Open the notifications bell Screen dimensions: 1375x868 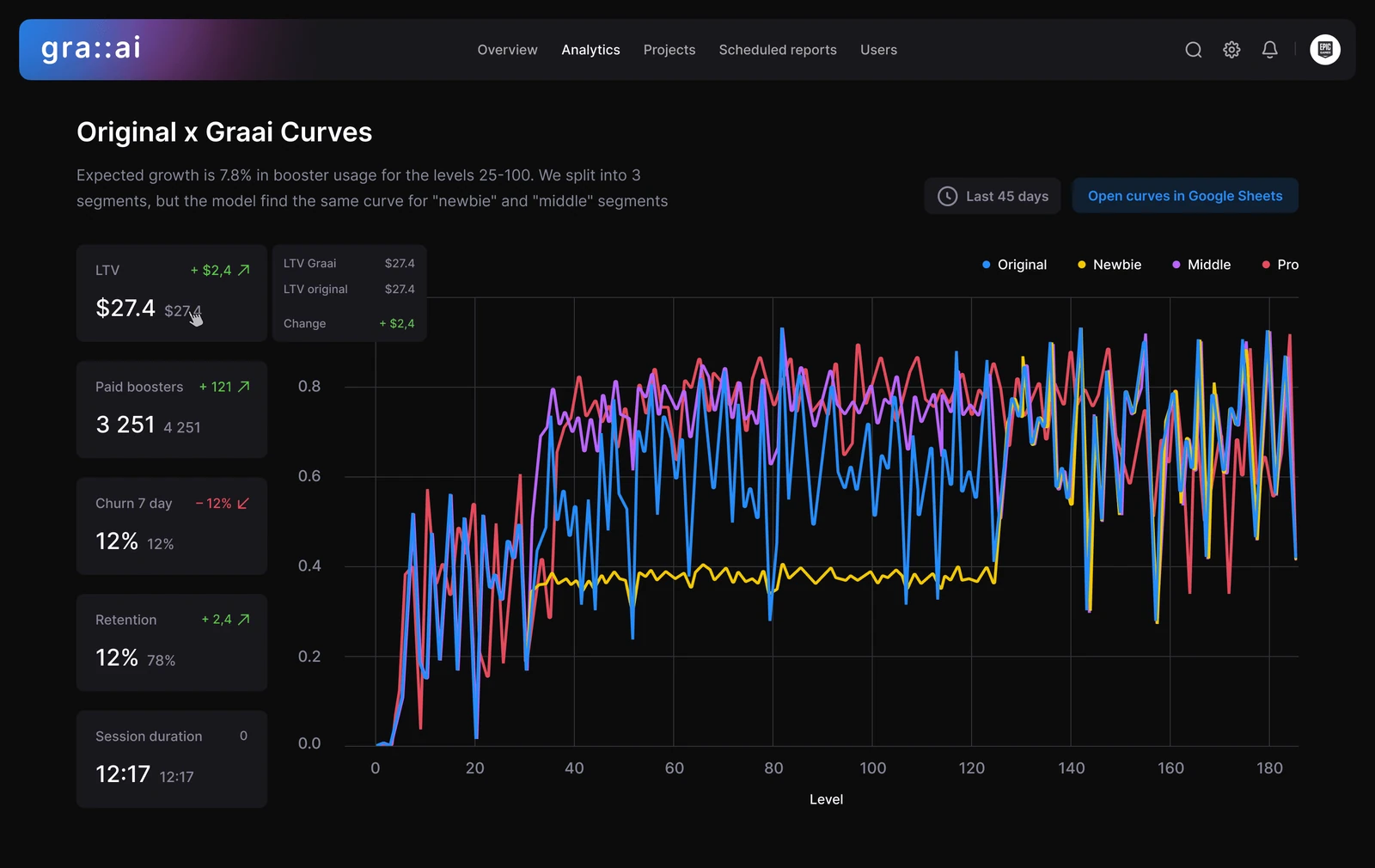click(1269, 50)
